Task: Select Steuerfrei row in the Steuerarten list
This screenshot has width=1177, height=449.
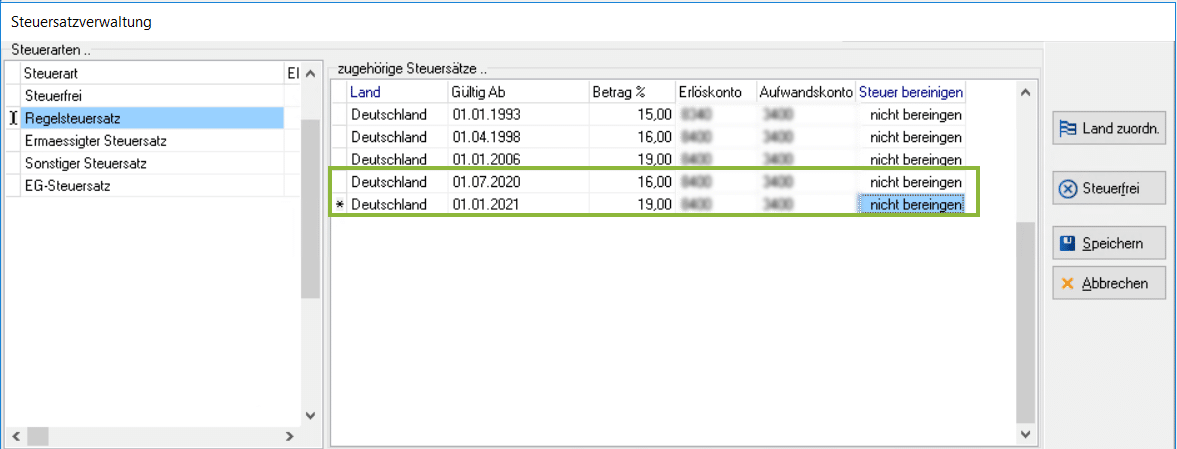Action: point(152,96)
